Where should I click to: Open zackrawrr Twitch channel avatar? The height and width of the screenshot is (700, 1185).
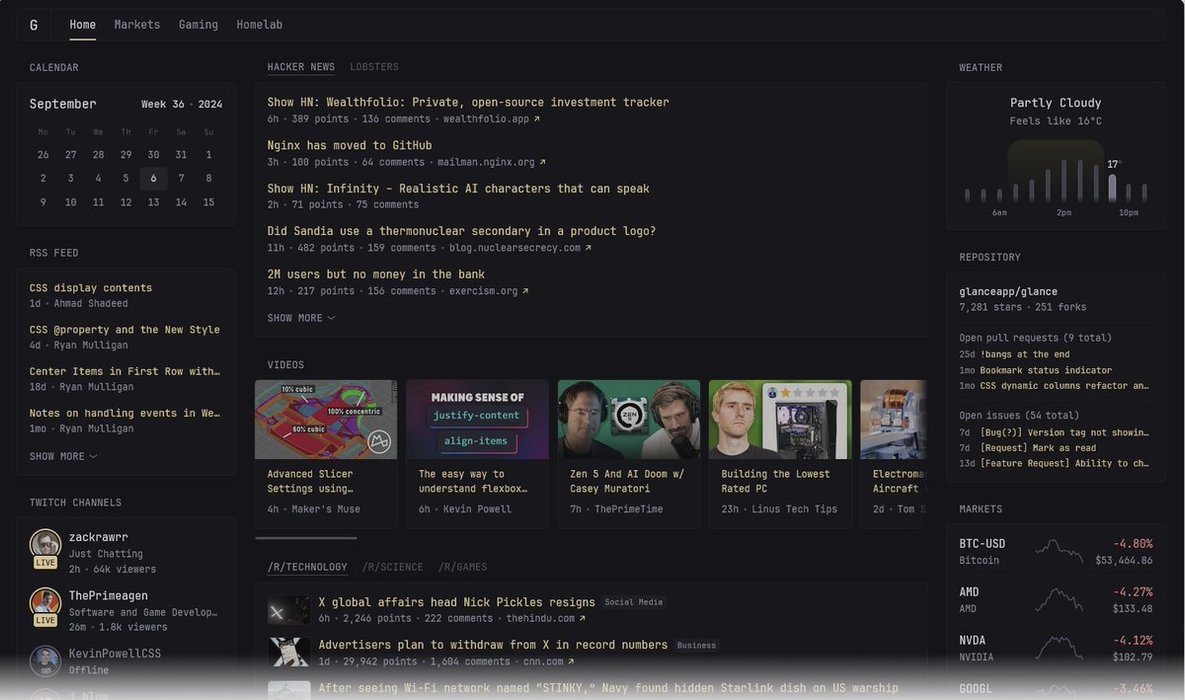[45, 544]
